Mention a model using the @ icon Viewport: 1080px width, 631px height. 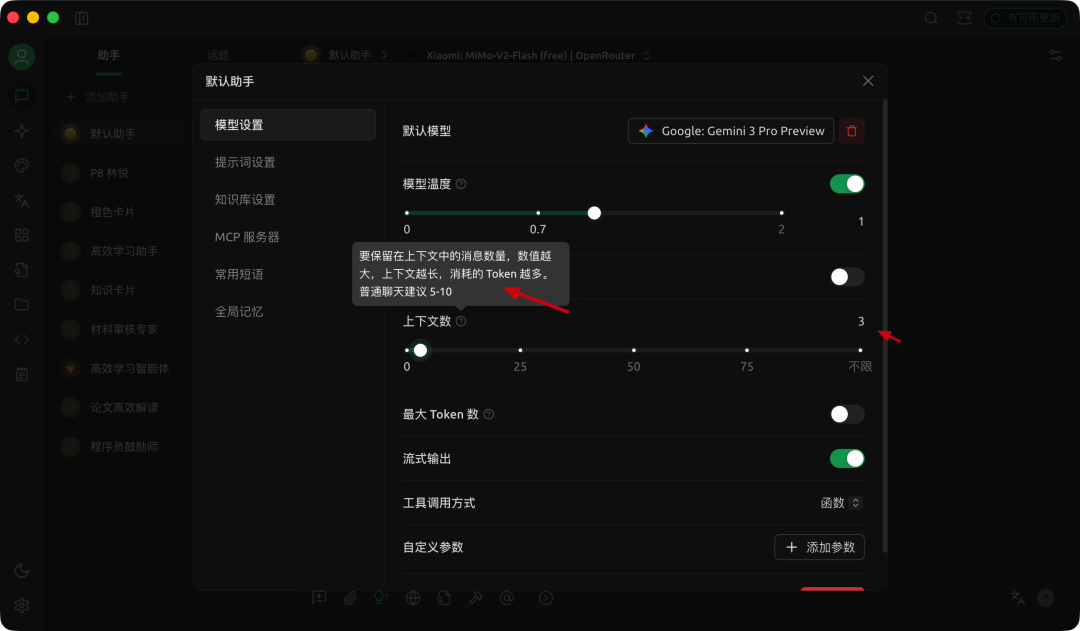(507, 598)
